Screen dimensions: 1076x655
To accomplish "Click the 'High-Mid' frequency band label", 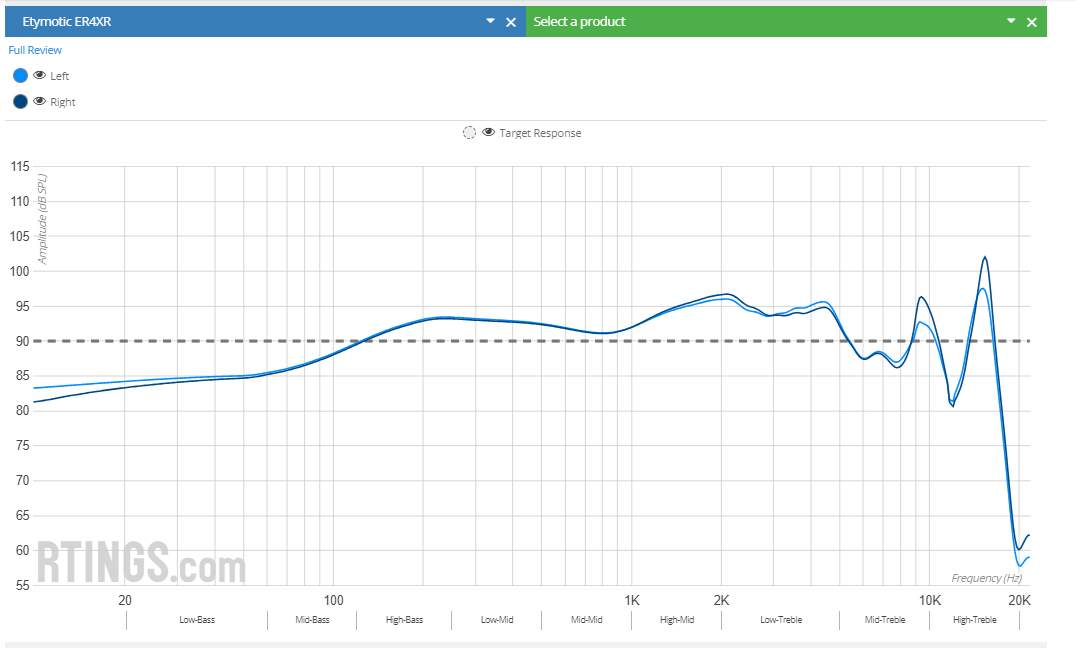I will (x=677, y=619).
